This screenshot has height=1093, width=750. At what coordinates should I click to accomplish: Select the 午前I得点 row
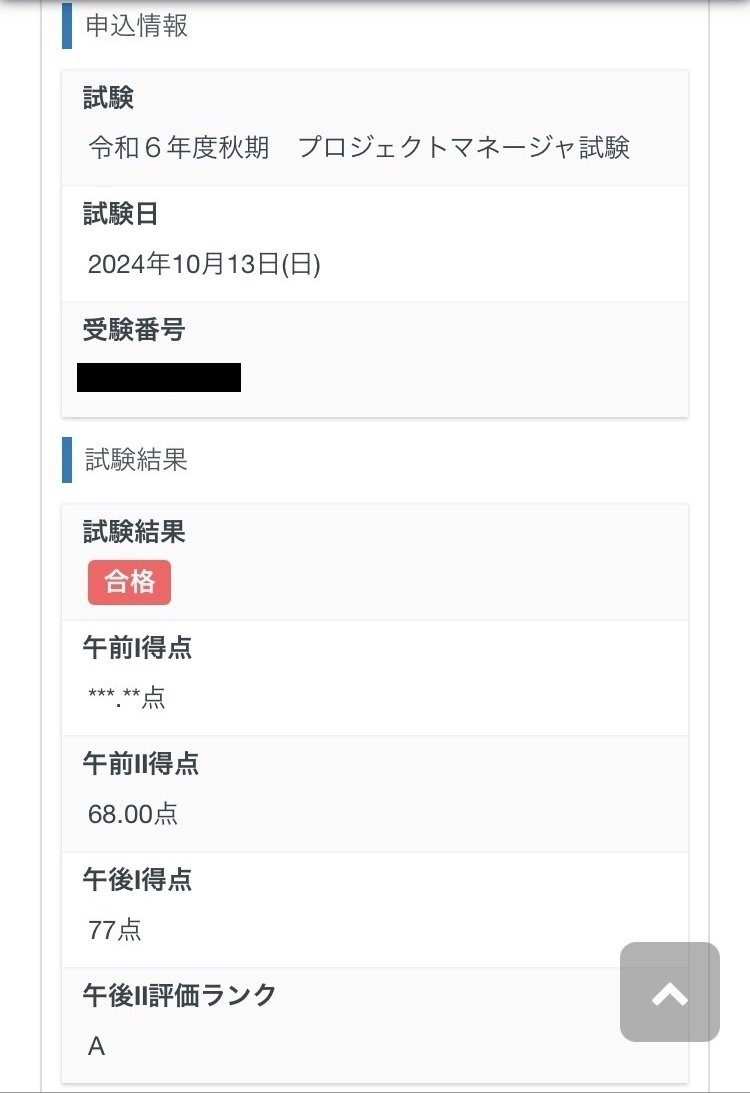tap(137, 648)
